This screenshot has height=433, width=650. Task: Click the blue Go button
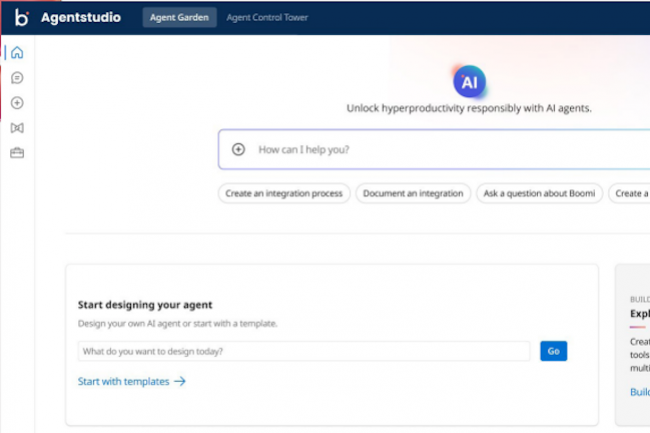(553, 351)
